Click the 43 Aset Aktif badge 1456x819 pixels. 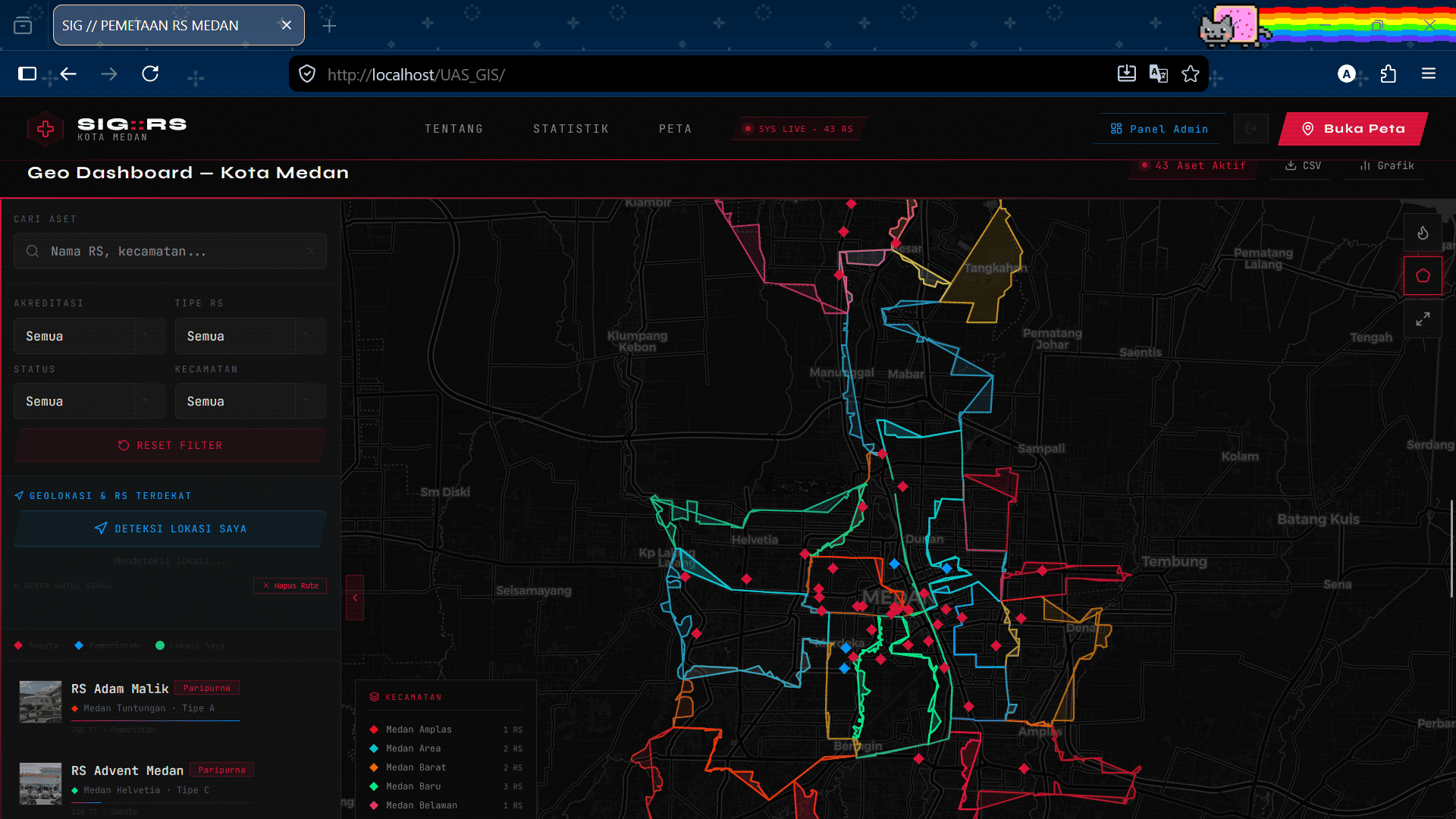pyautogui.click(x=1193, y=165)
